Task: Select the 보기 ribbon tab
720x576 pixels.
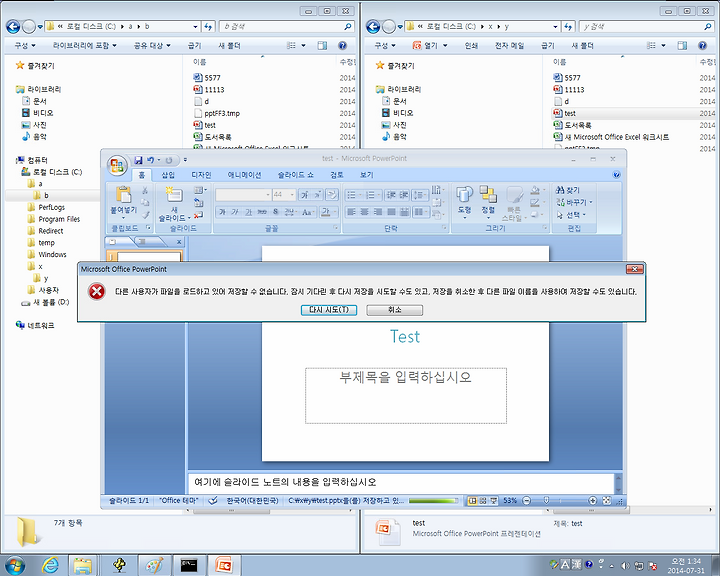Action: [366, 175]
